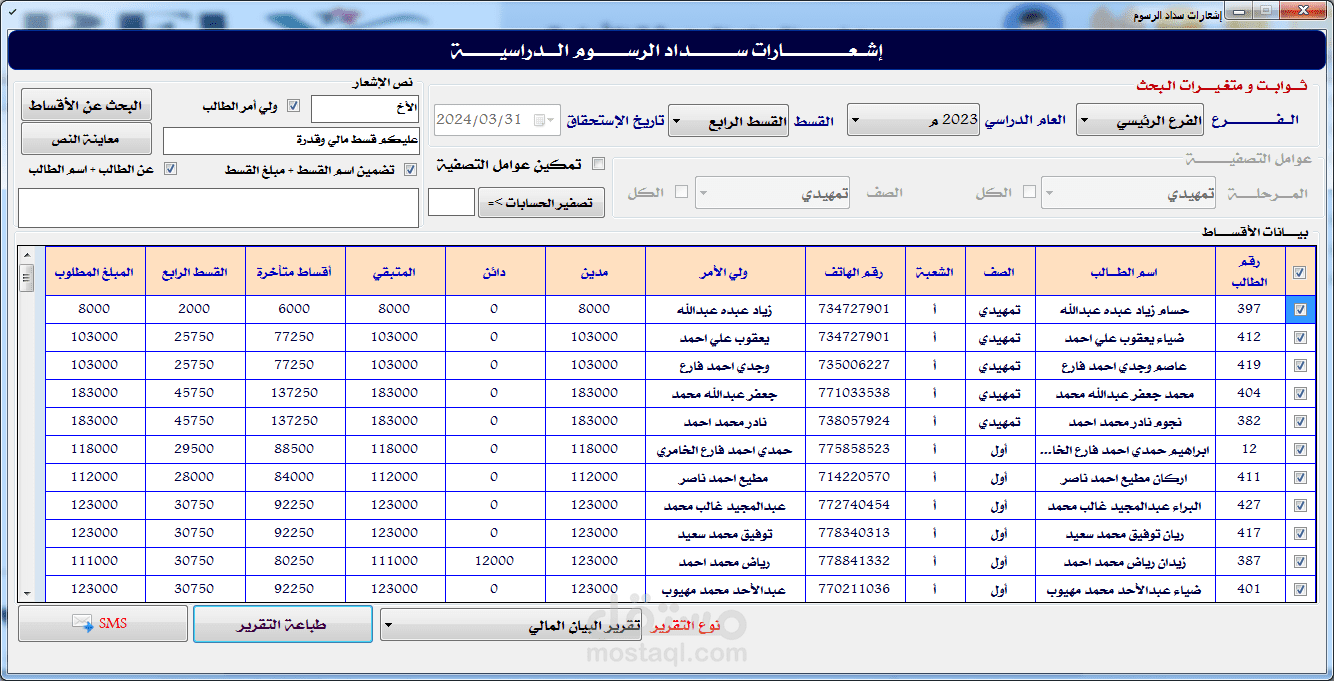Click phone number 738057924
The width and height of the screenshot is (1334, 681).
(855, 421)
